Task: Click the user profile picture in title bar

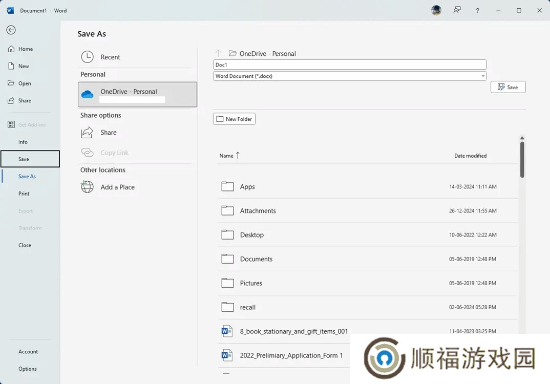Action: tap(436, 10)
